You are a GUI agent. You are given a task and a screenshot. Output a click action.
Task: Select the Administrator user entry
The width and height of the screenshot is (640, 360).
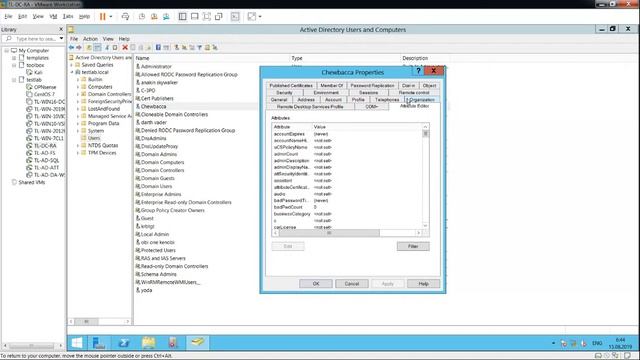pos(153,66)
